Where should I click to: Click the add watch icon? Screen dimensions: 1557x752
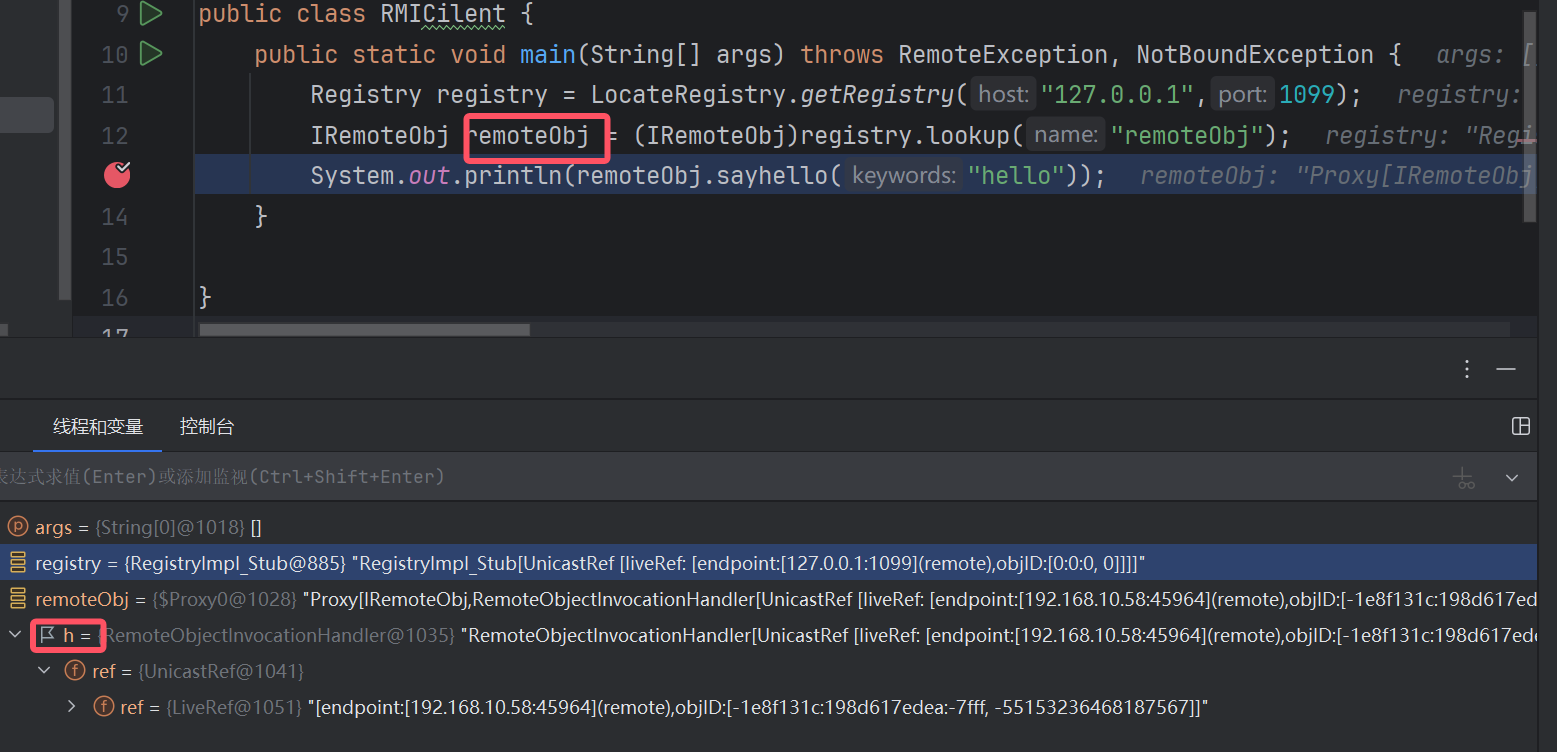click(x=1465, y=478)
